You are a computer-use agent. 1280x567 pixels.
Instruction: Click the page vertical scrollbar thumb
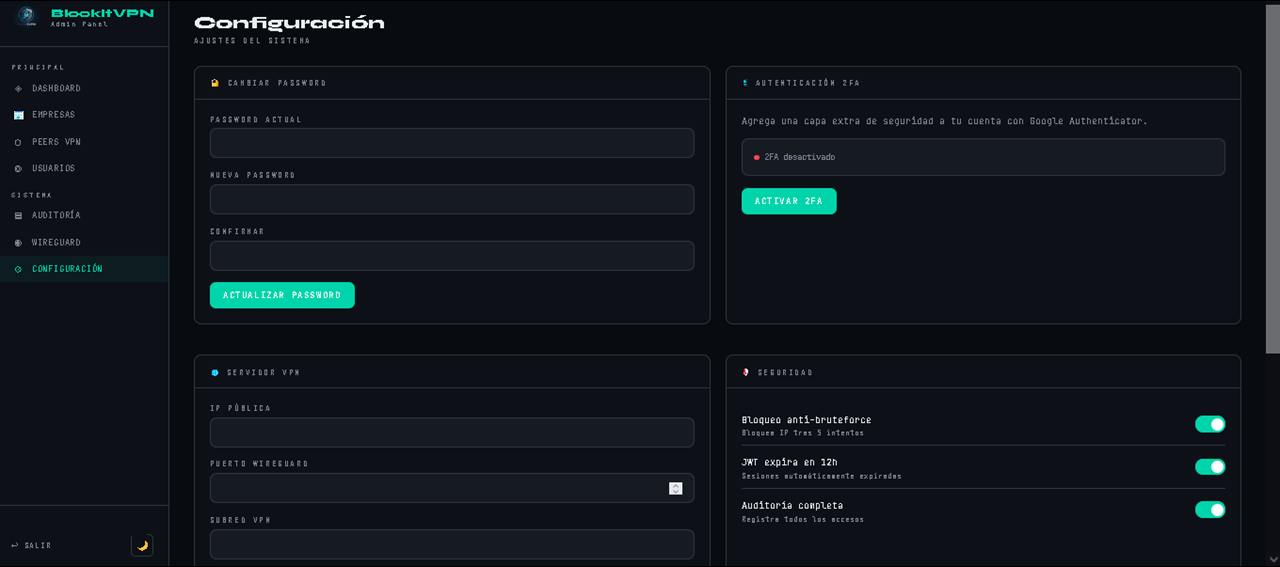[1272, 178]
